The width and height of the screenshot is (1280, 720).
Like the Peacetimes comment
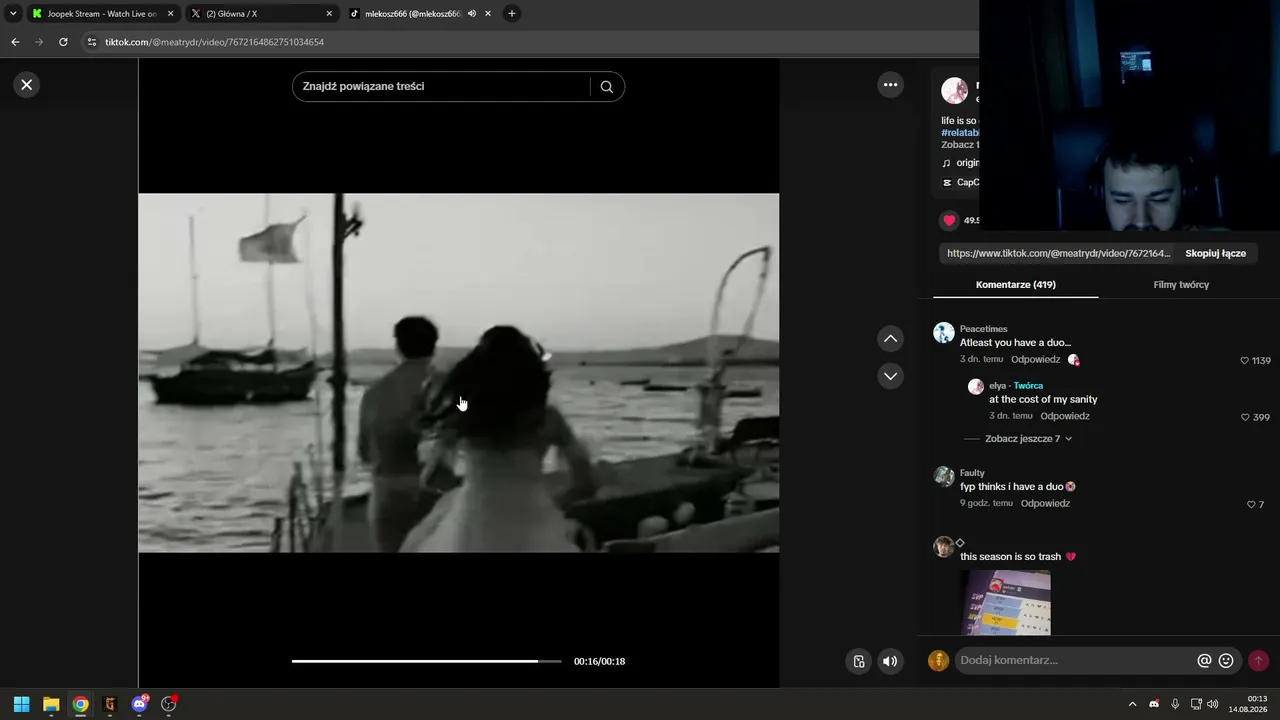pyautogui.click(x=1245, y=360)
